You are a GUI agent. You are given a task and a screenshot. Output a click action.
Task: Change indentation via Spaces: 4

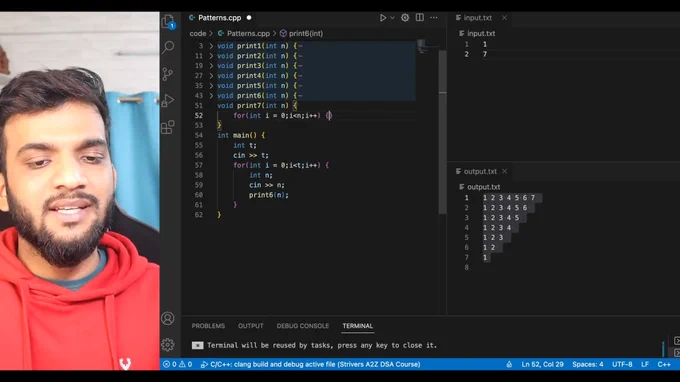tap(588, 364)
